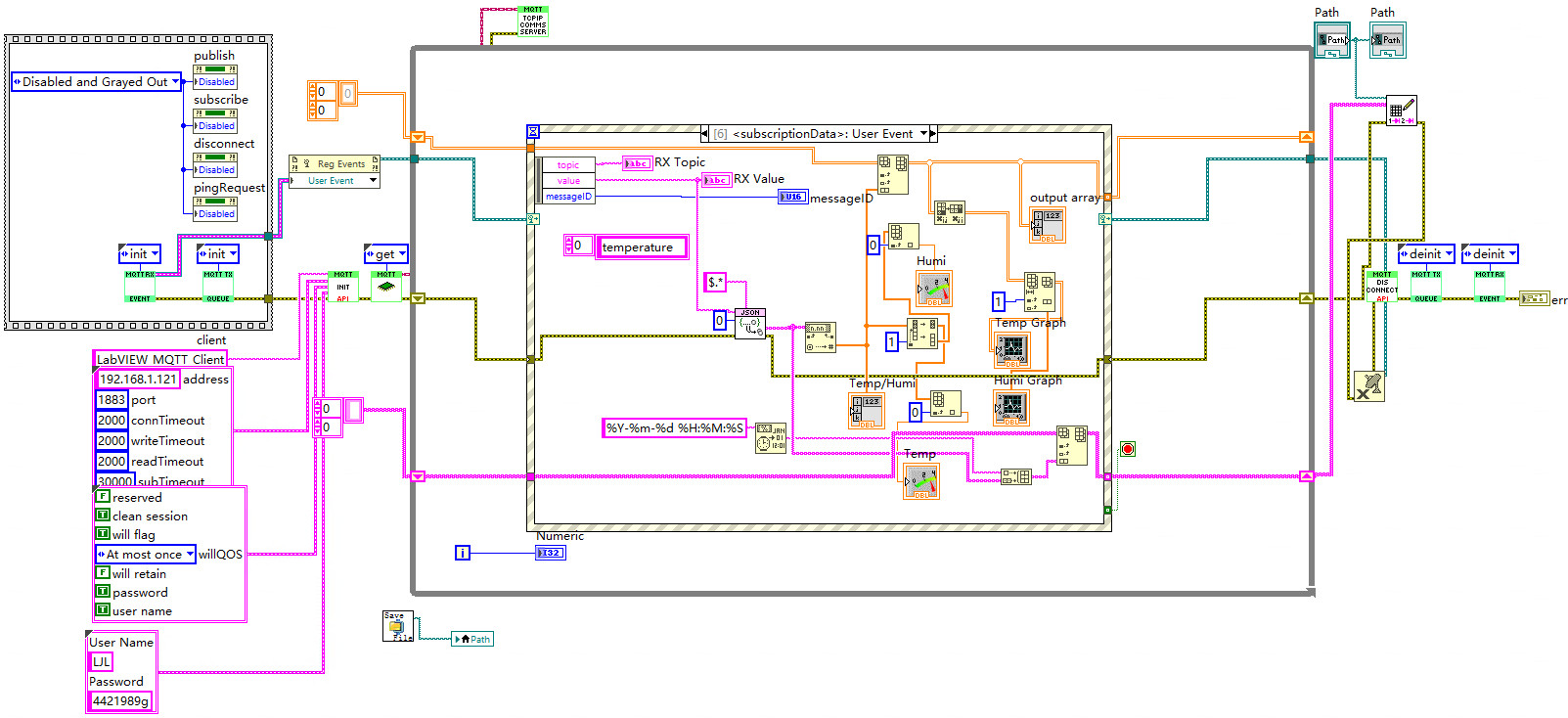Screen dimensions: 1568x718
Task: Click the Reg Events node header
Action: pos(334,163)
